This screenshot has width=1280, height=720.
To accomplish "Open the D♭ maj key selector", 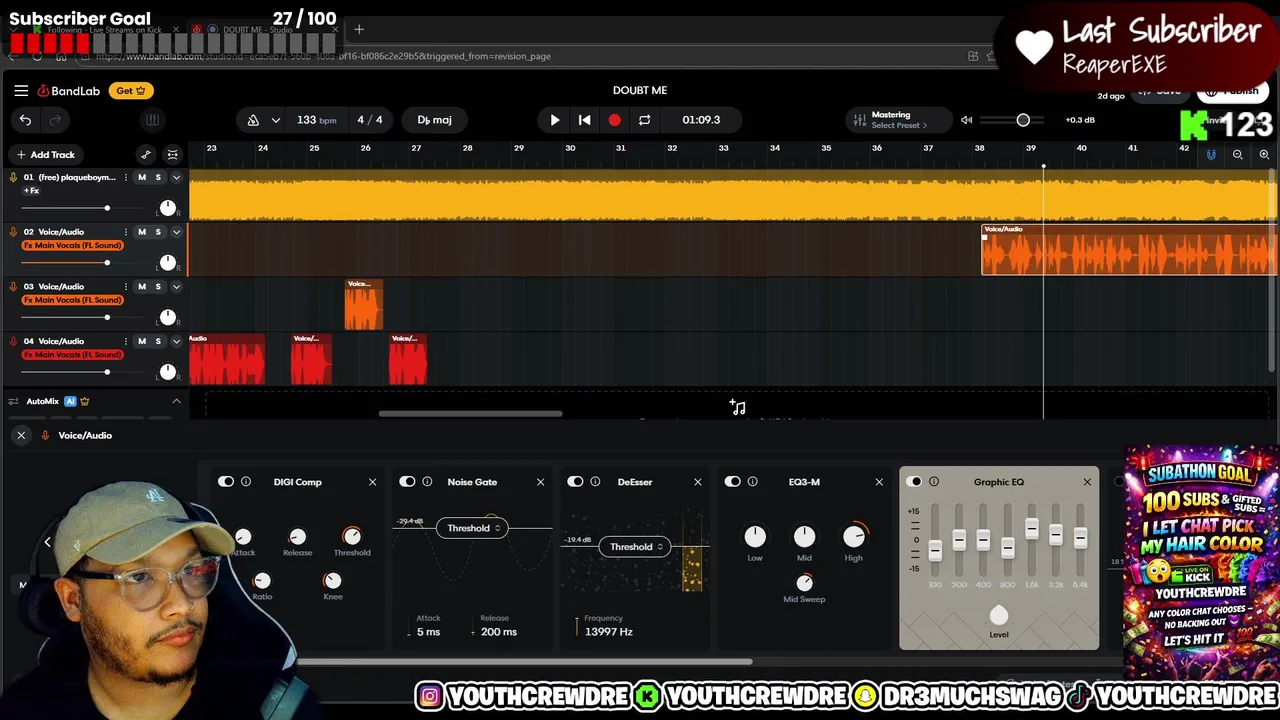I will (x=434, y=120).
